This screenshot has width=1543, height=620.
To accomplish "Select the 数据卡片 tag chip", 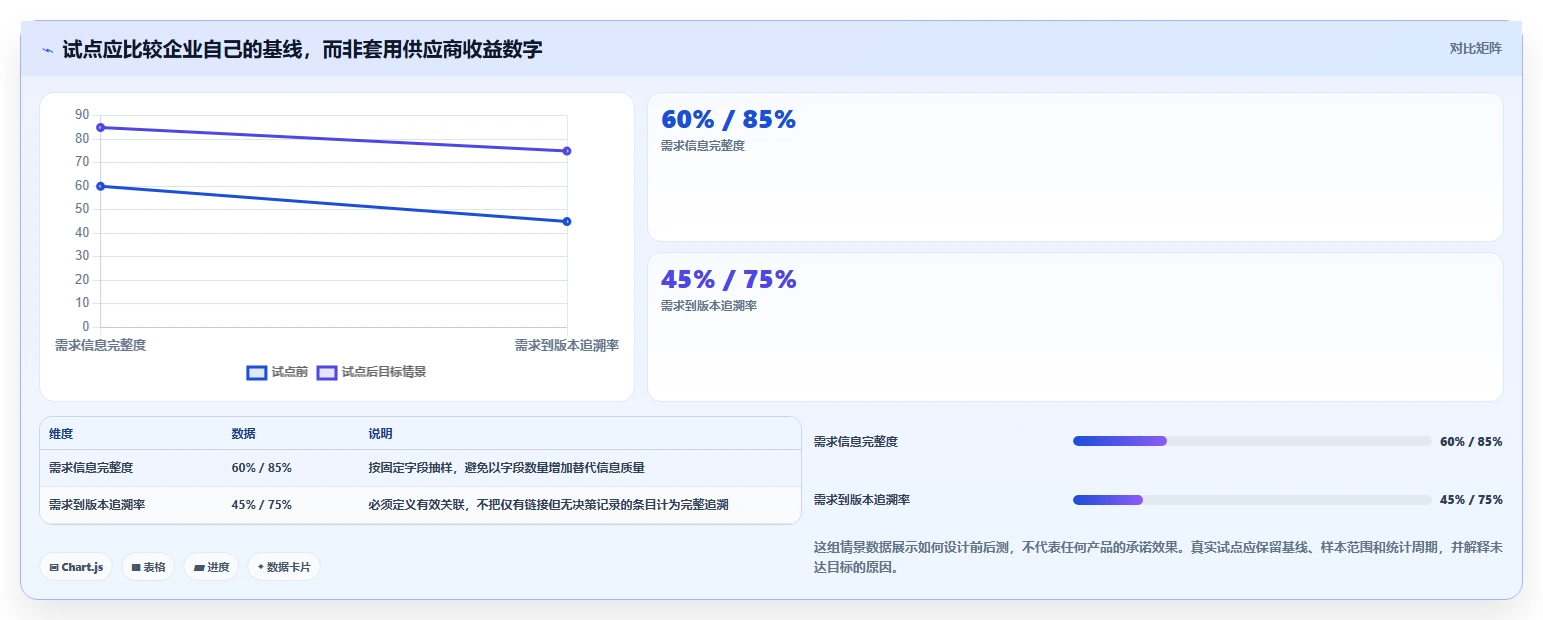I will (284, 567).
